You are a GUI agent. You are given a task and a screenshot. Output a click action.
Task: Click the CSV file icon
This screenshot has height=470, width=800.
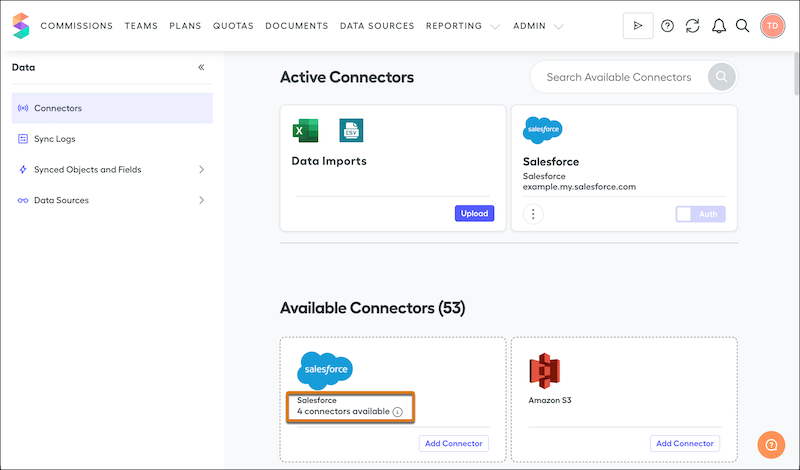[x=352, y=130]
